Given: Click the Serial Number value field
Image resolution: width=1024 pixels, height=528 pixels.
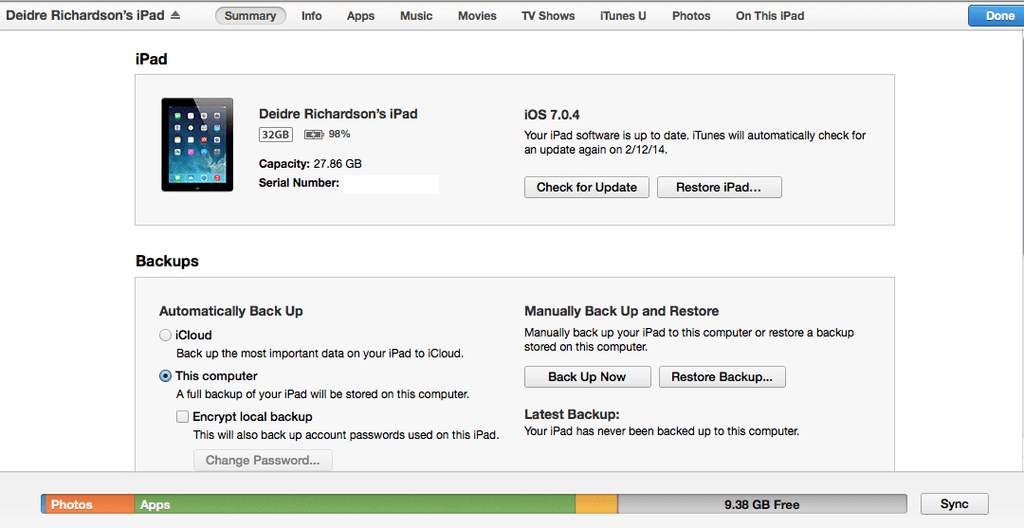Looking at the screenshot, I should click(x=391, y=184).
